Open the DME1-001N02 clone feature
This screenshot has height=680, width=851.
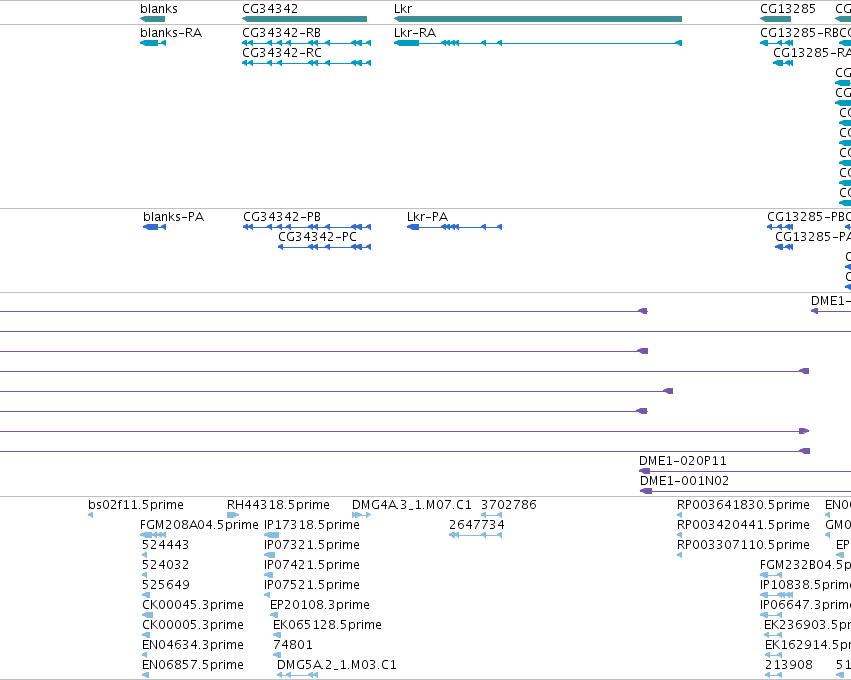pyautogui.click(x=745, y=491)
